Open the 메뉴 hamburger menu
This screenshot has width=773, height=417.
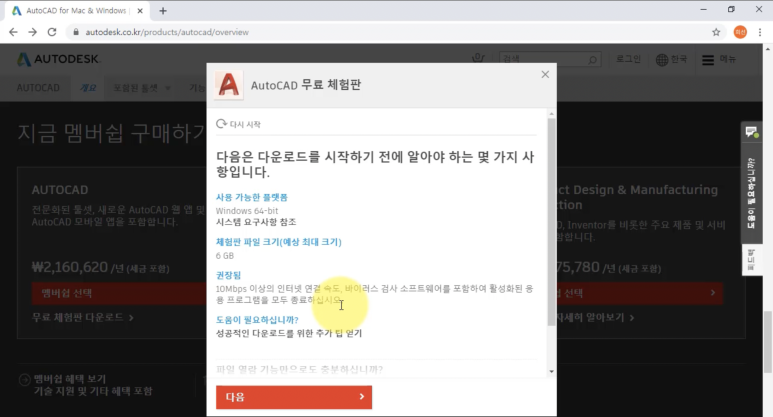[x=719, y=59]
